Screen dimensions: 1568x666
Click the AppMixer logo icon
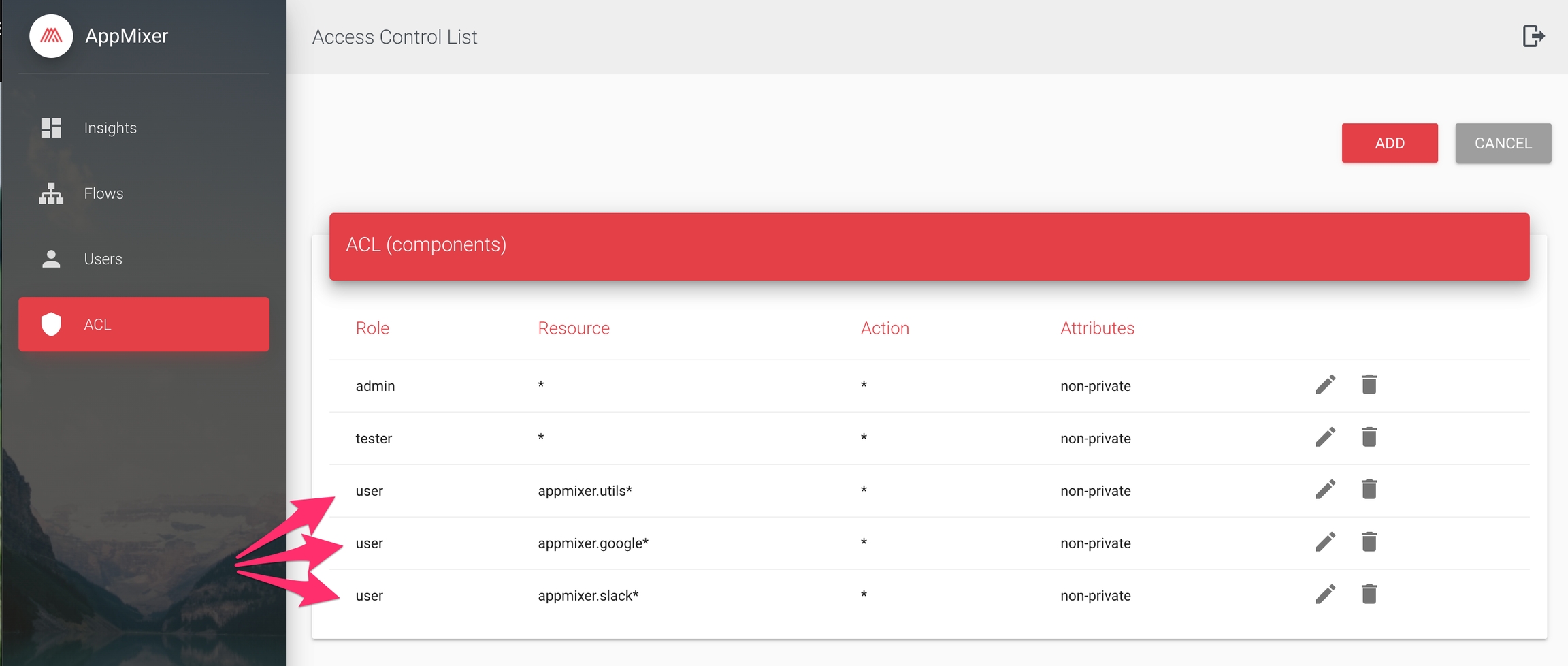51,36
